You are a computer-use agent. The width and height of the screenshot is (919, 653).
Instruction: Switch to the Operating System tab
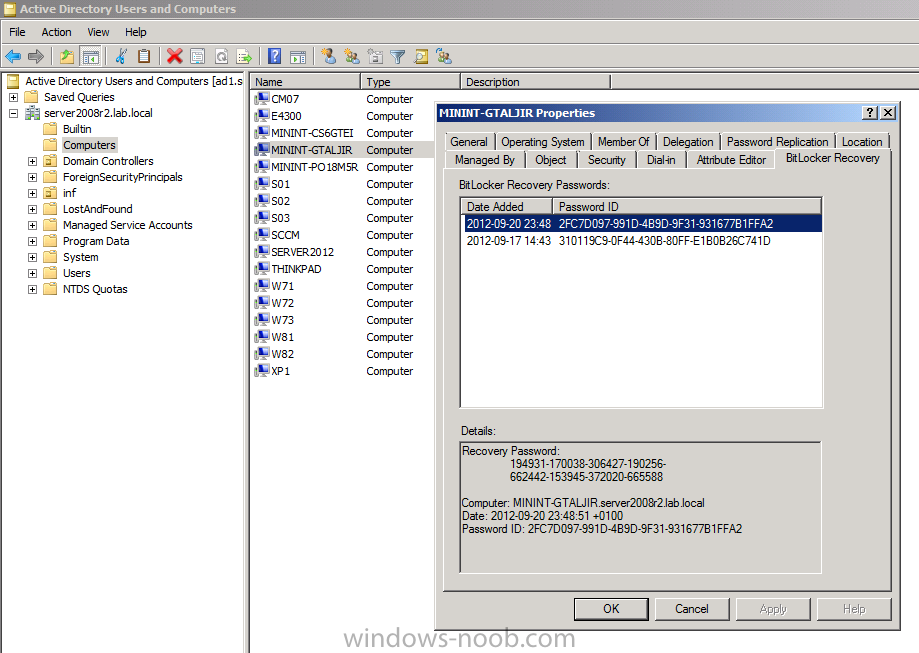coord(543,142)
